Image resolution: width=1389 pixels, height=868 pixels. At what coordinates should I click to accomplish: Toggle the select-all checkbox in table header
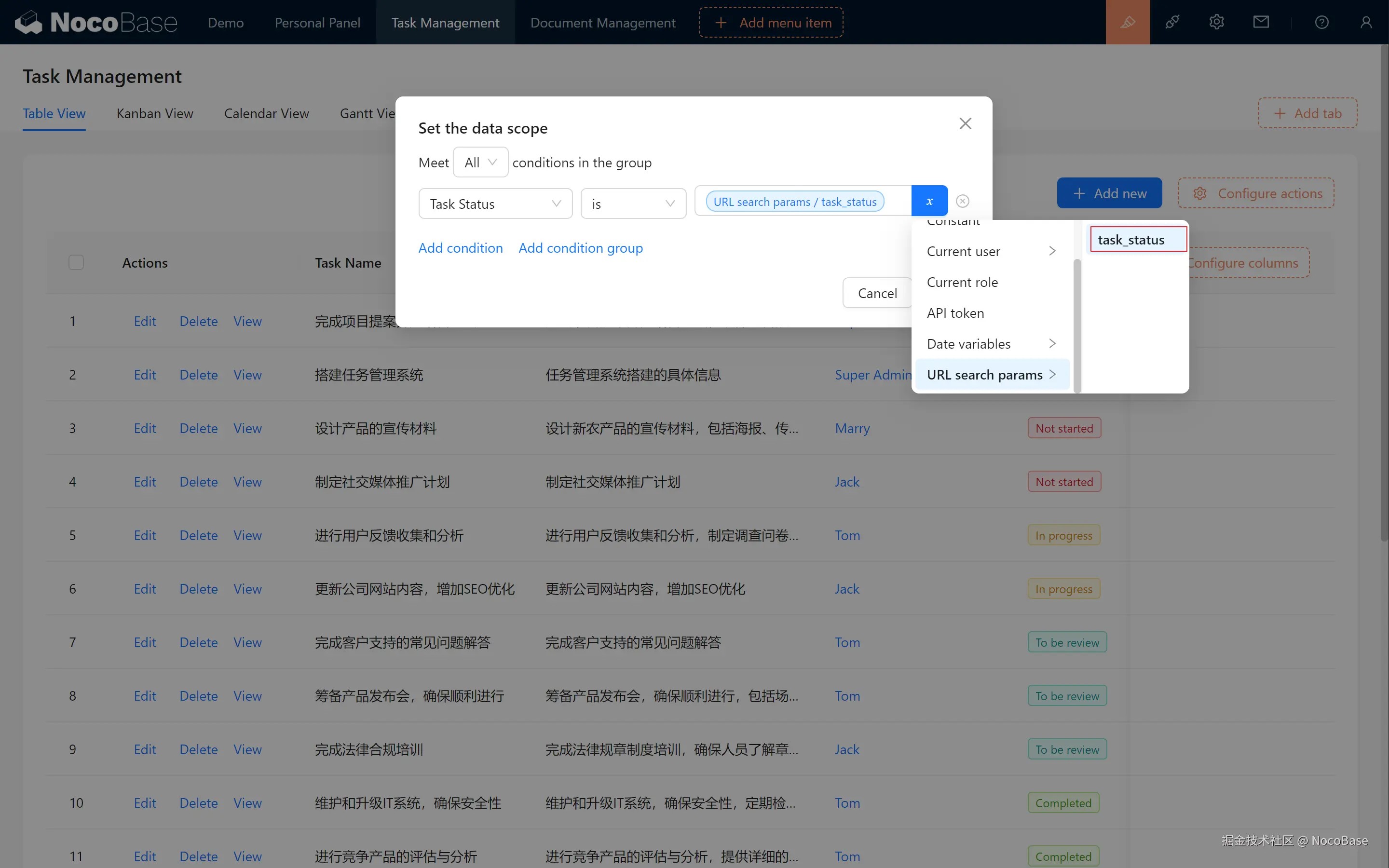76,262
